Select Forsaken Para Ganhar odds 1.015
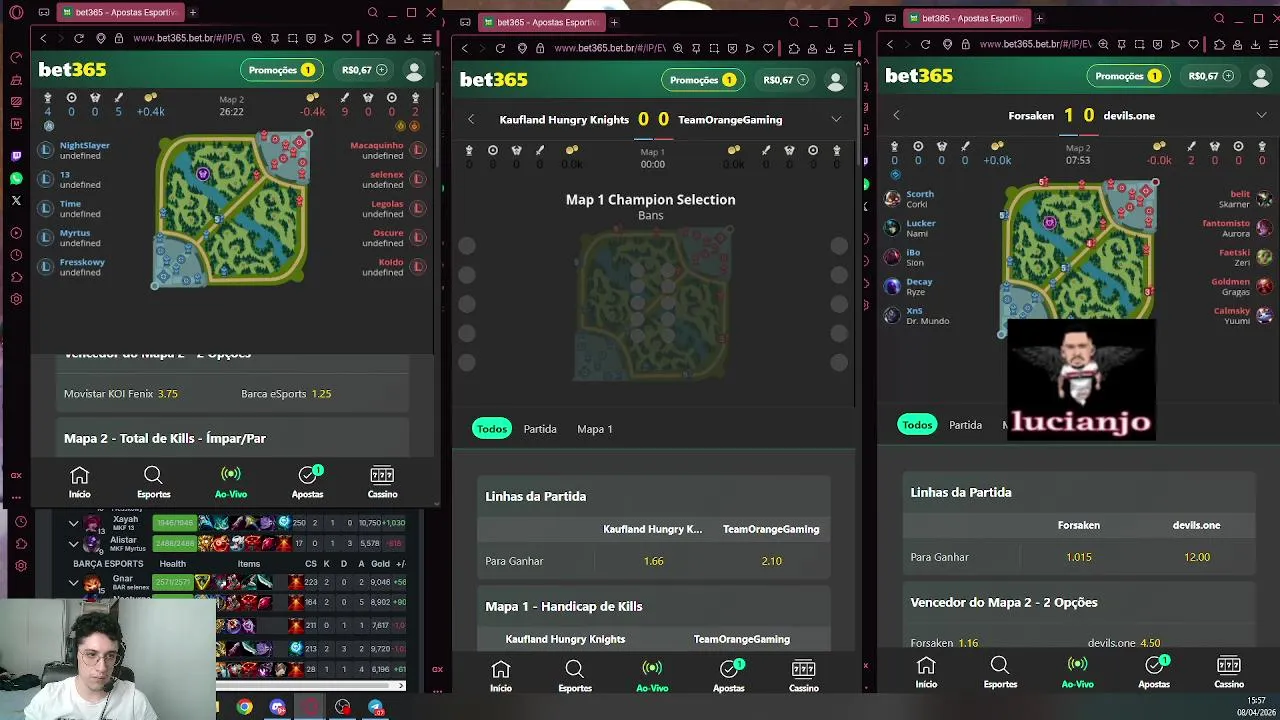 [1078, 557]
